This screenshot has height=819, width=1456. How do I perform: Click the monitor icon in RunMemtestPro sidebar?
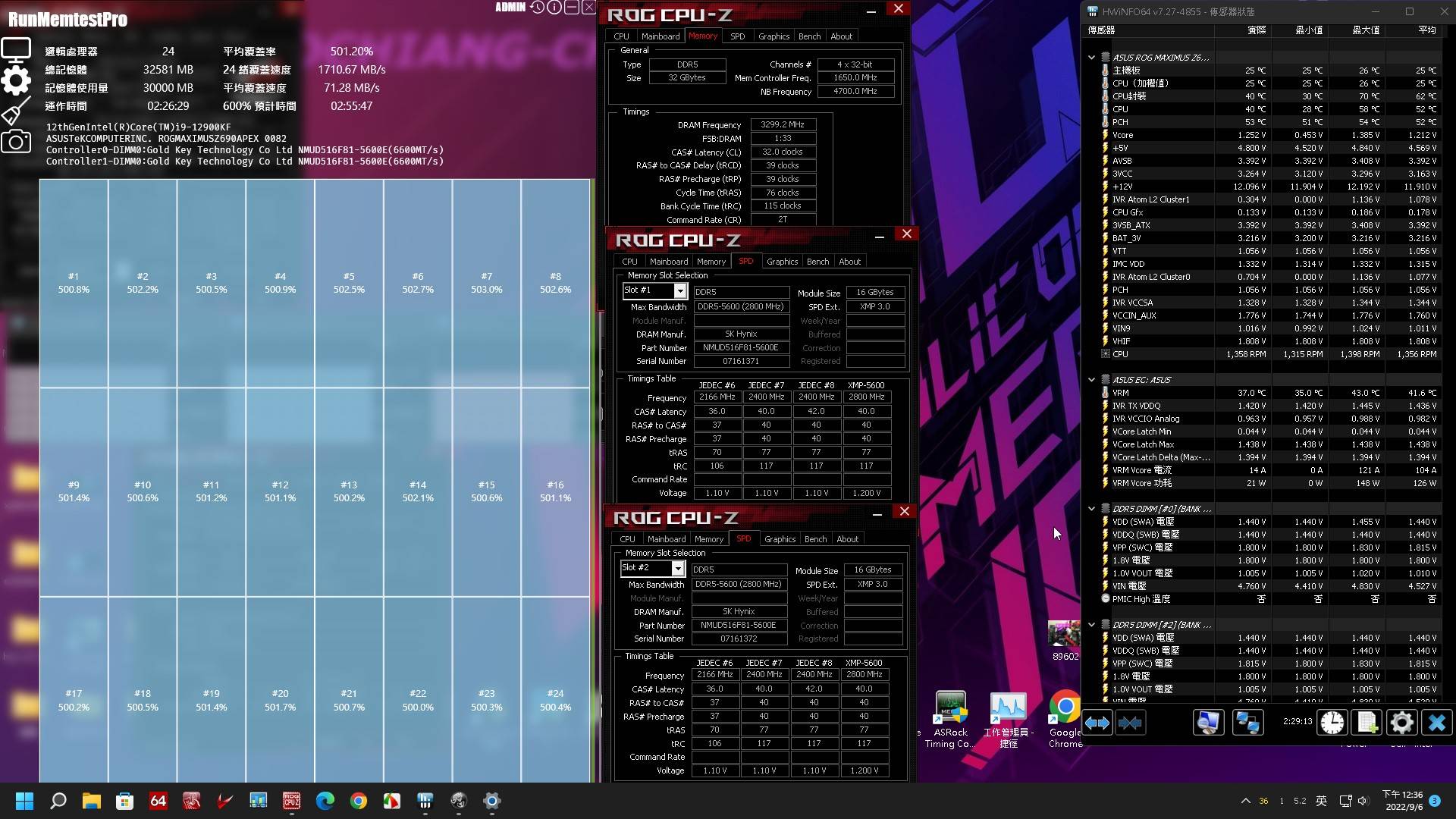pyautogui.click(x=16, y=50)
